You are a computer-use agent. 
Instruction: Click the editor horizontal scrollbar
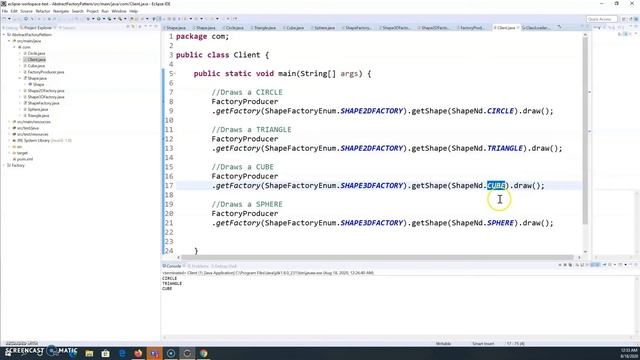378,258
